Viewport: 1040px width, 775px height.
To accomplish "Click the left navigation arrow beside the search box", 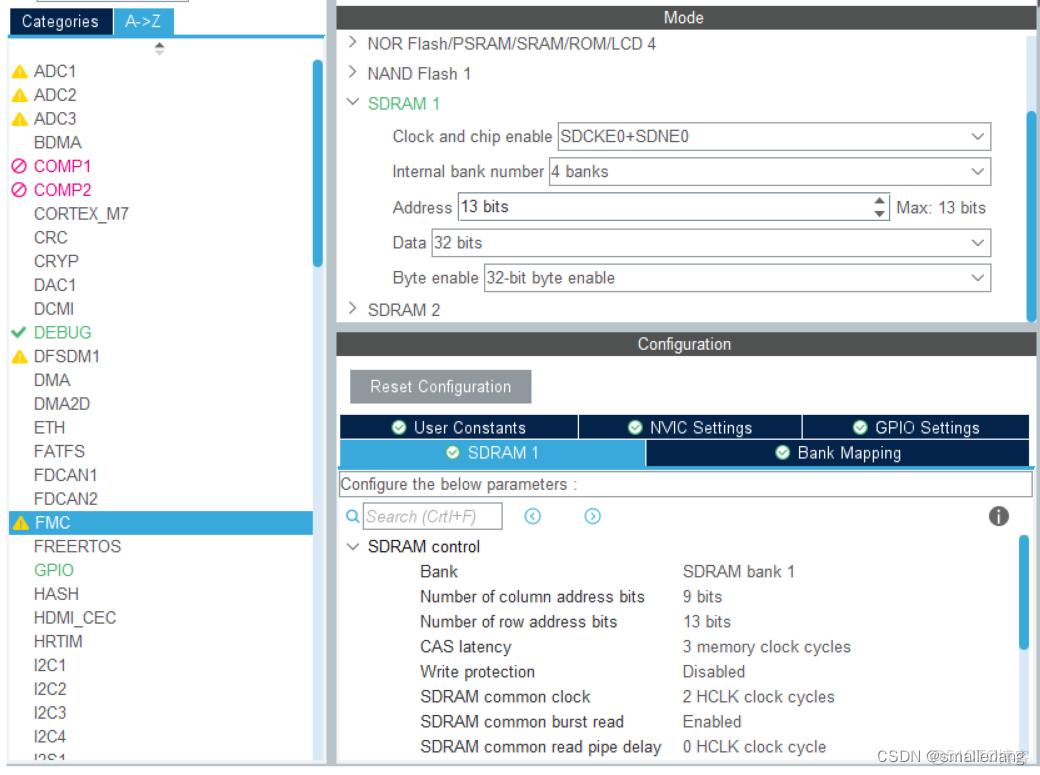I will [533, 516].
